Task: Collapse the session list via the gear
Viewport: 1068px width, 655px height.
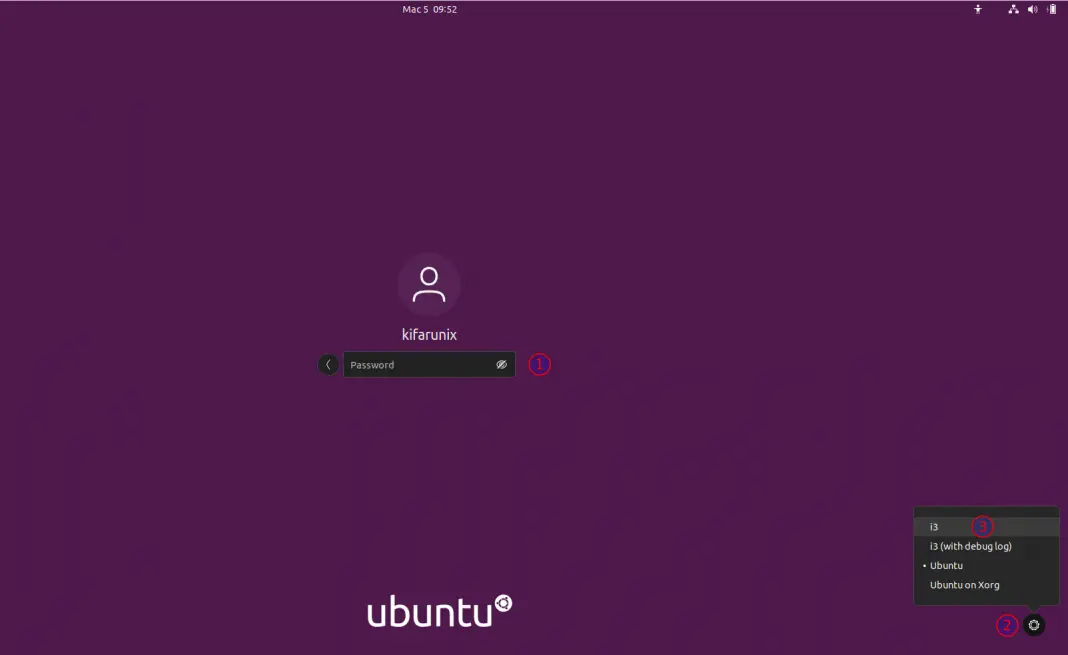Action: point(1033,624)
